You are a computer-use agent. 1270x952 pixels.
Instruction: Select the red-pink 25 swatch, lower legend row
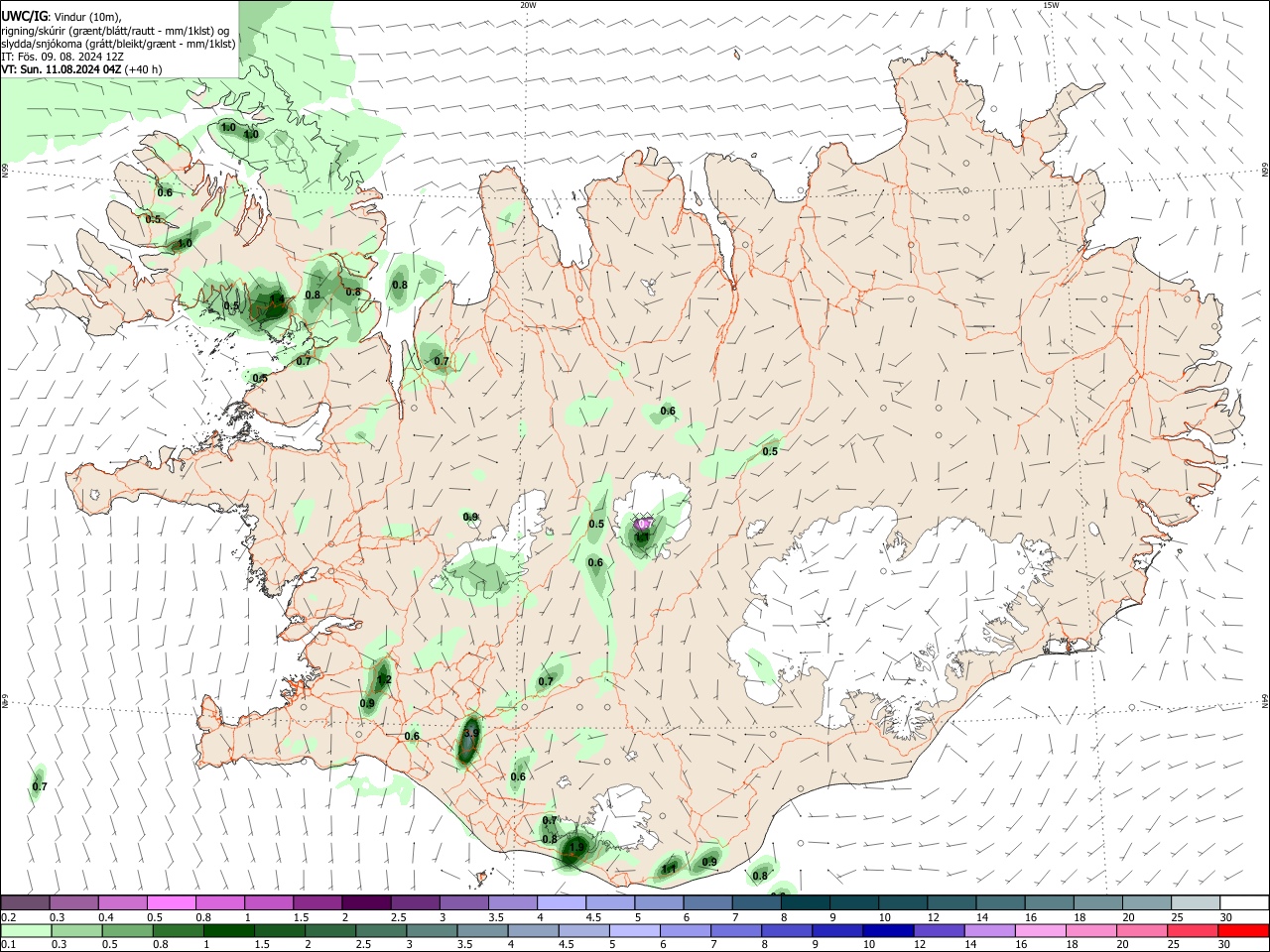1191,930
